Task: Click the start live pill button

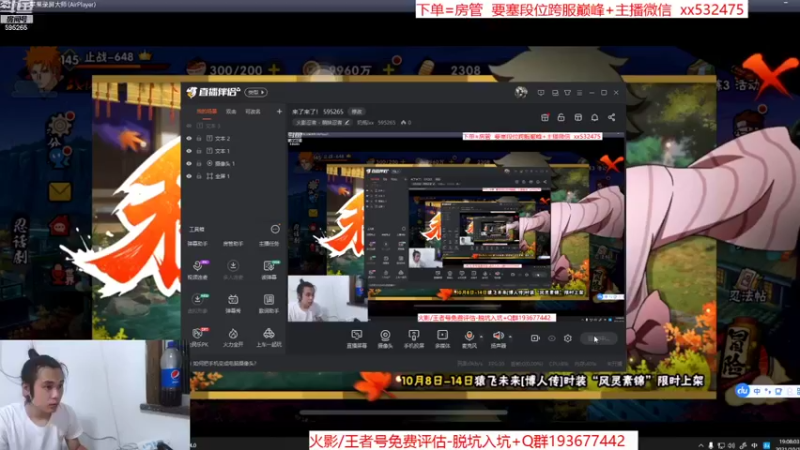Action: pos(599,338)
